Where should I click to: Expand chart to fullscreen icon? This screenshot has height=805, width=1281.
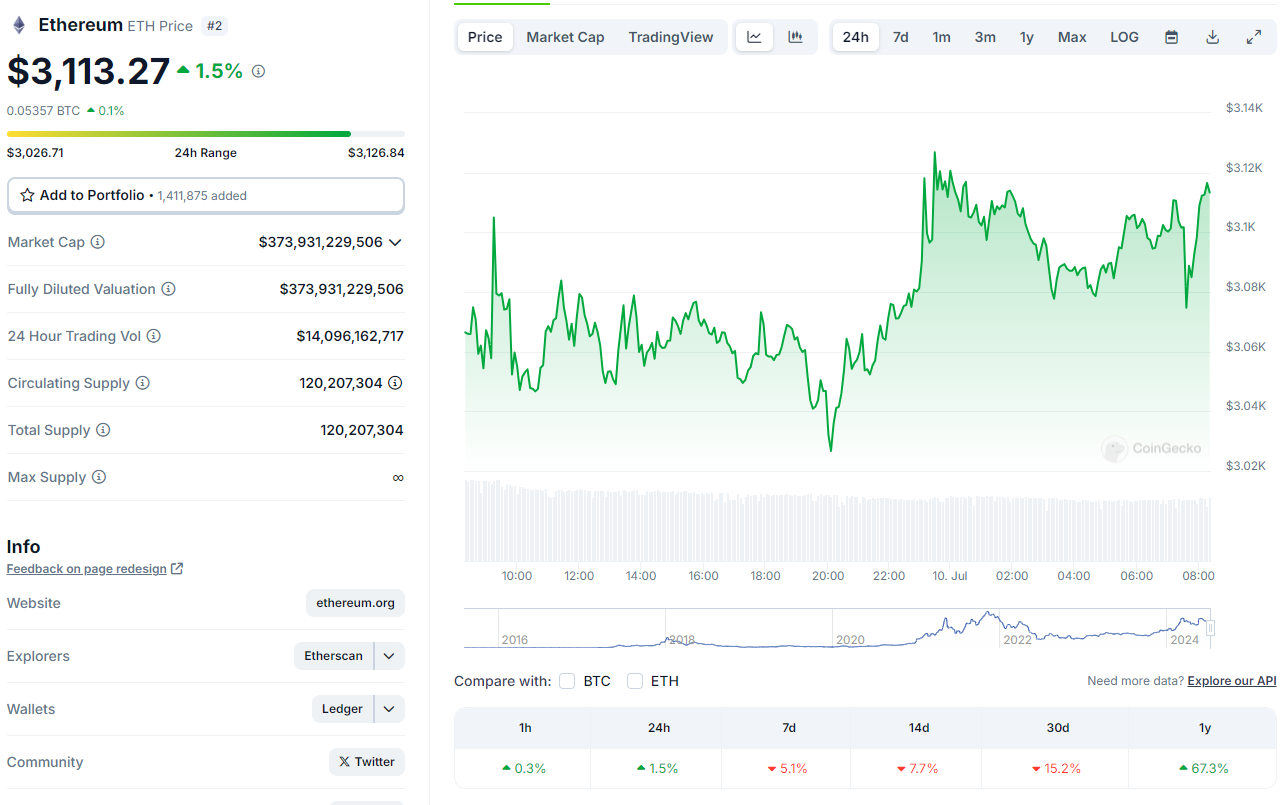[1253, 37]
